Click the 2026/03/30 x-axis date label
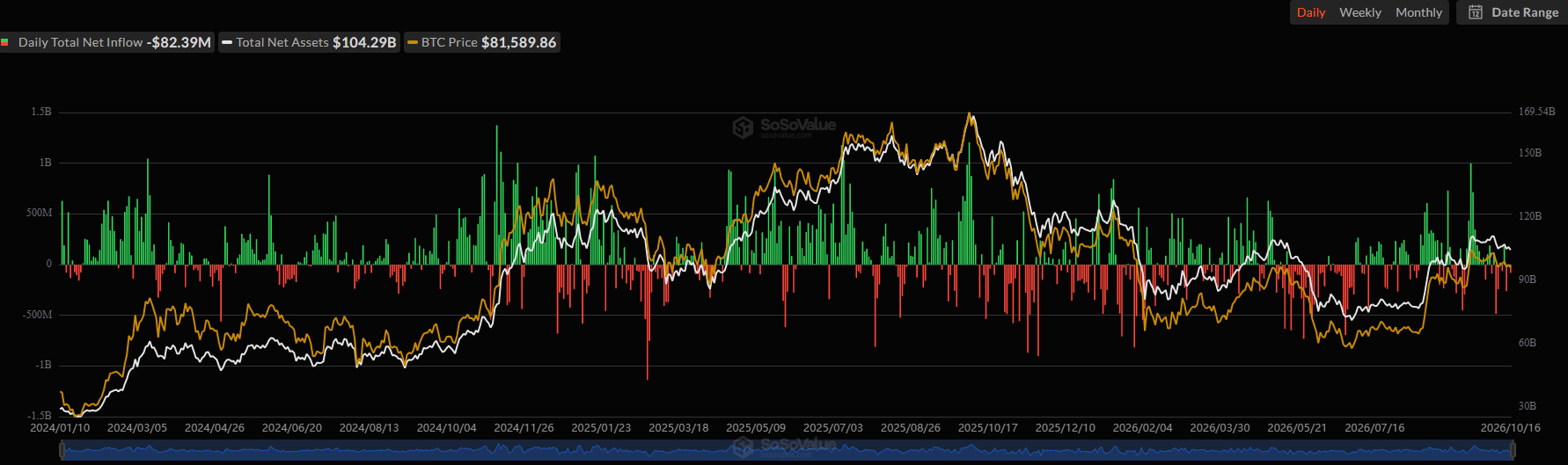 tap(1220, 428)
